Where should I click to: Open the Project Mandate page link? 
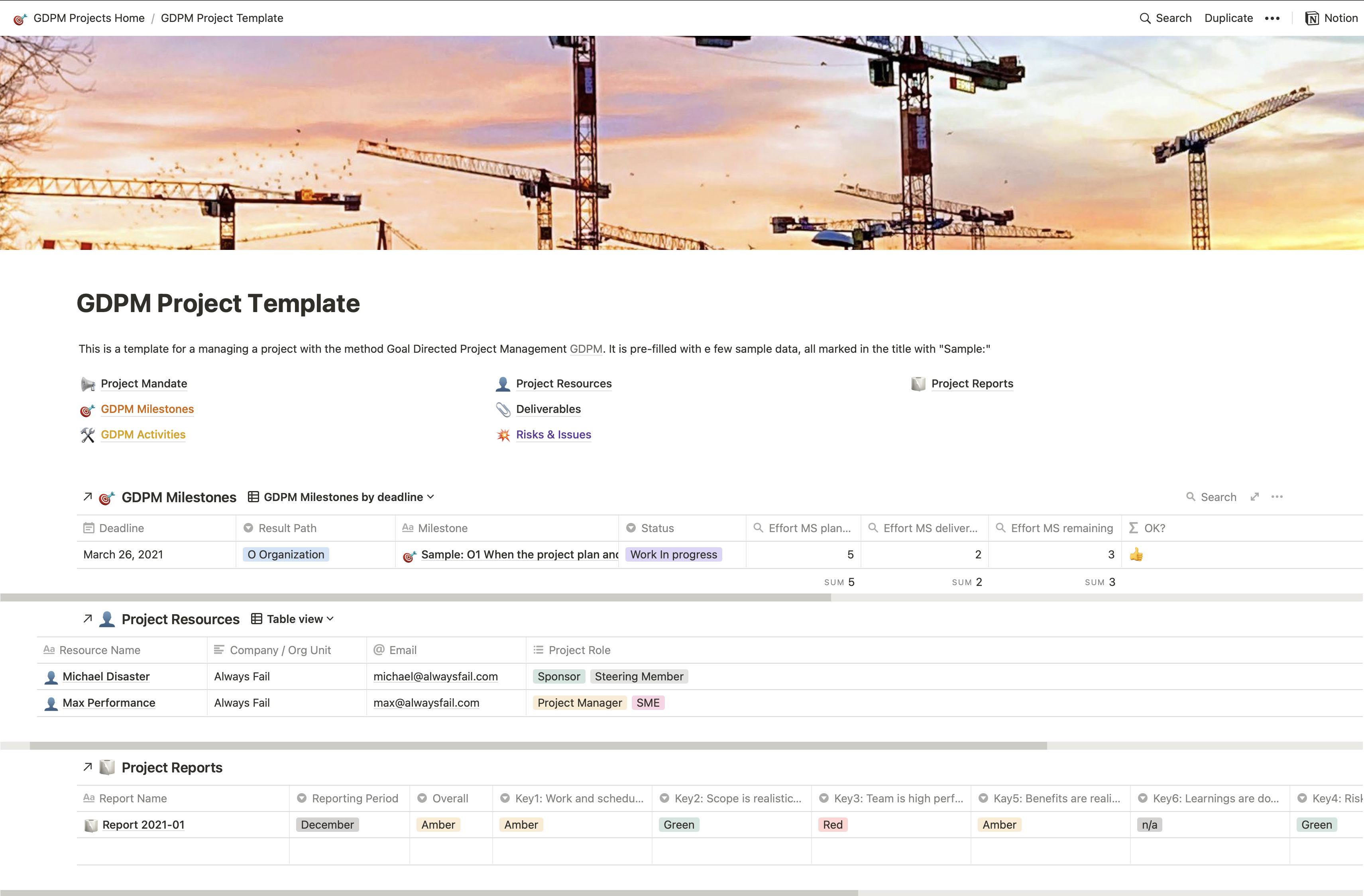[144, 383]
